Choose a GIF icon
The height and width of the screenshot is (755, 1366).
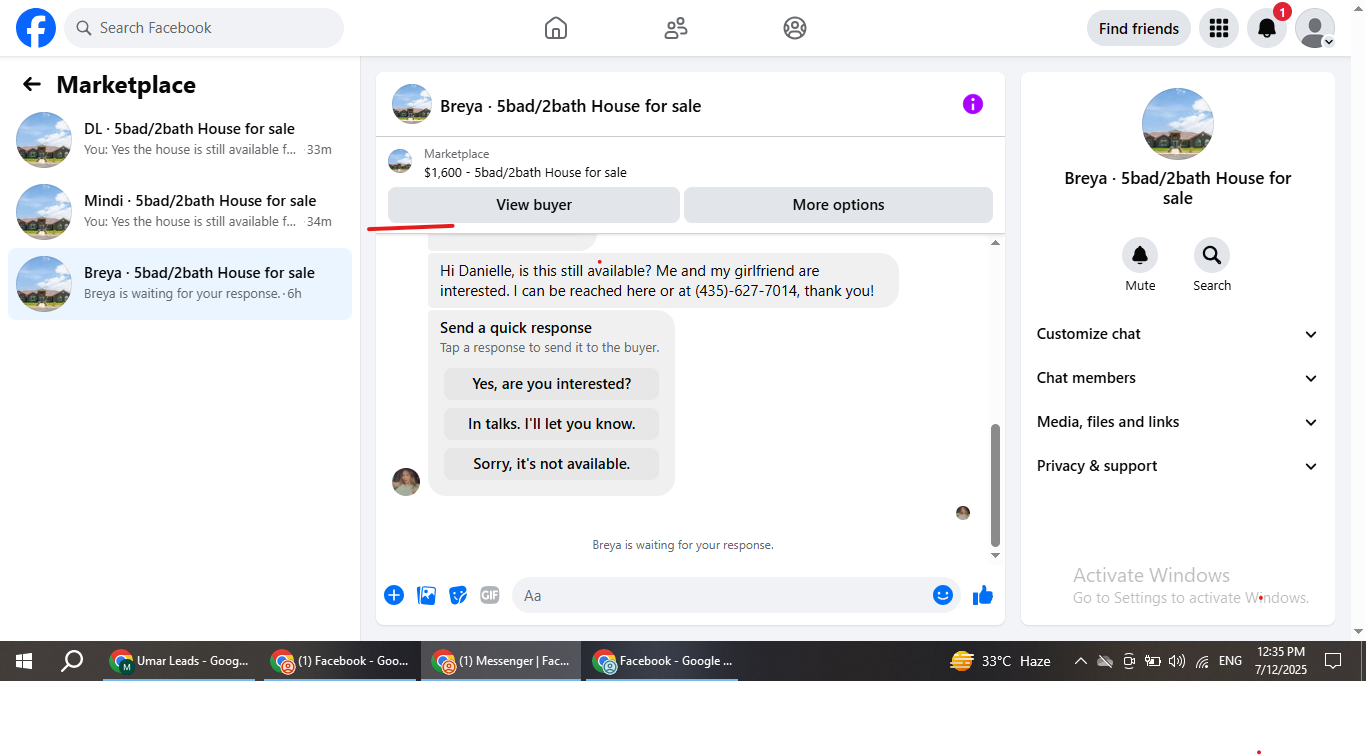(x=489, y=595)
